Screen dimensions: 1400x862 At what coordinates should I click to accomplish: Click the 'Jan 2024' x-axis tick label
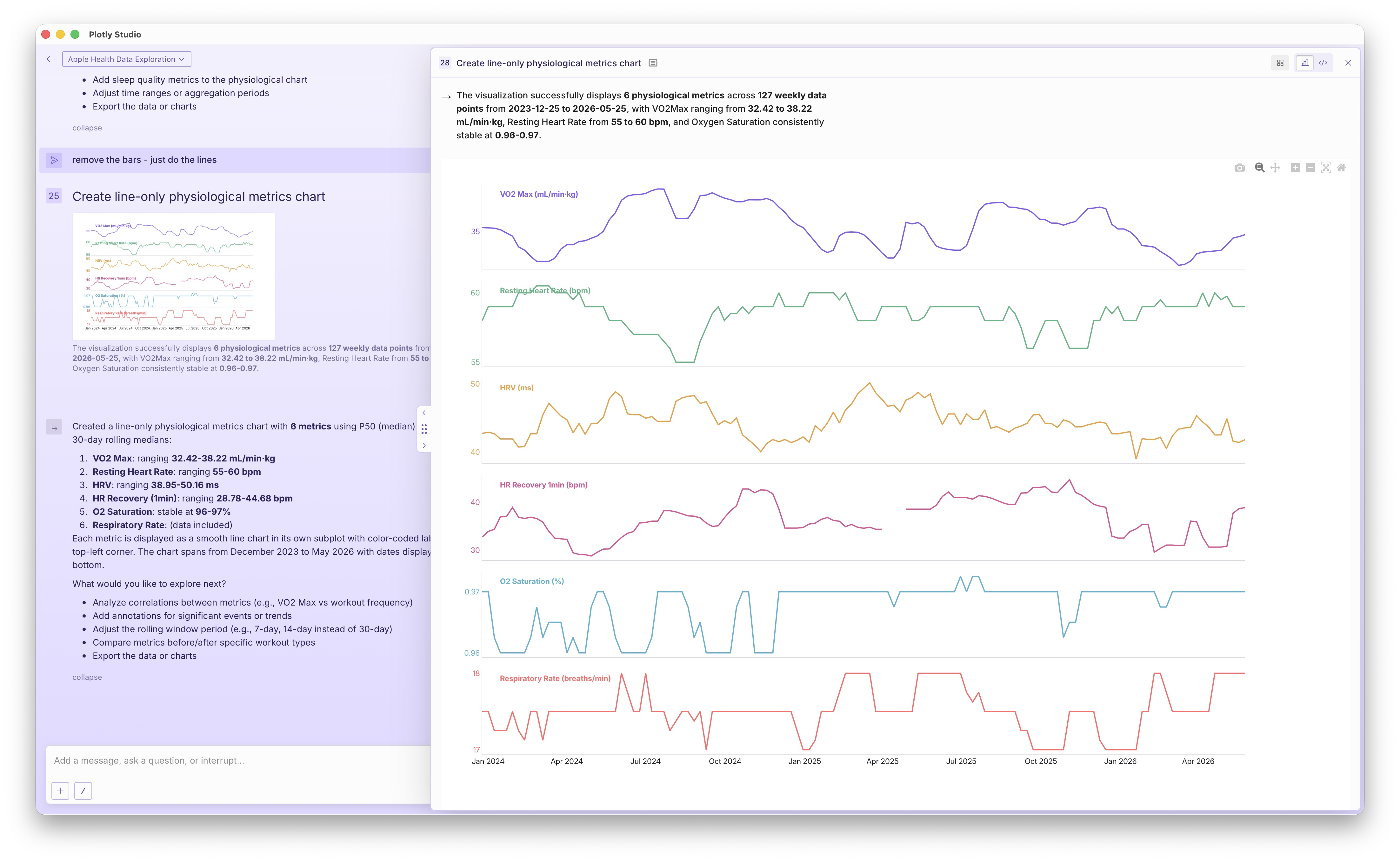[488, 762]
